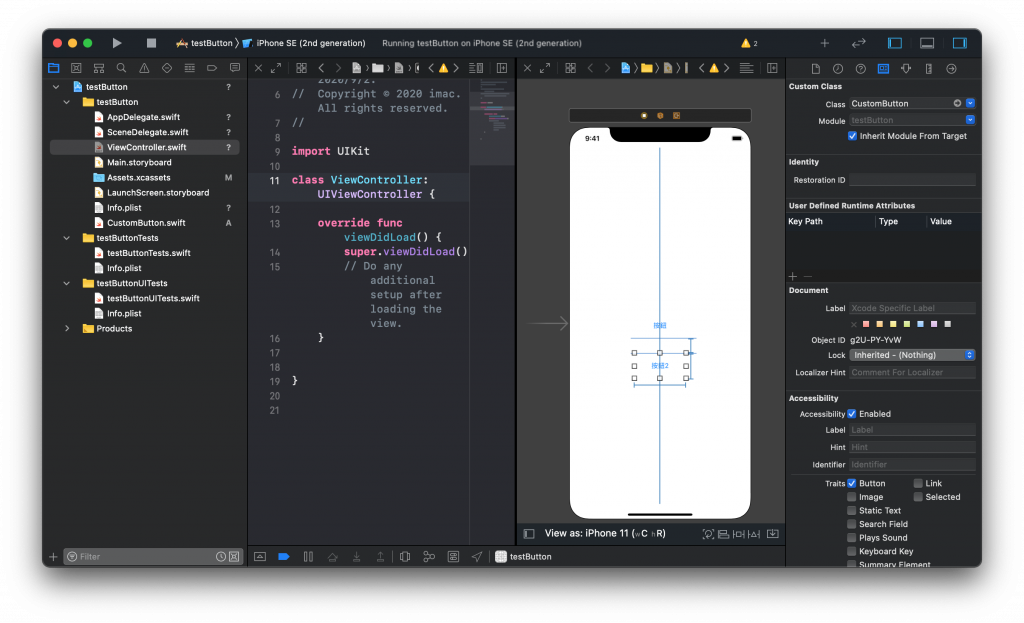The image size is (1024, 623).
Task: Open testButtonTests.swift file
Action: pyautogui.click(x=148, y=253)
